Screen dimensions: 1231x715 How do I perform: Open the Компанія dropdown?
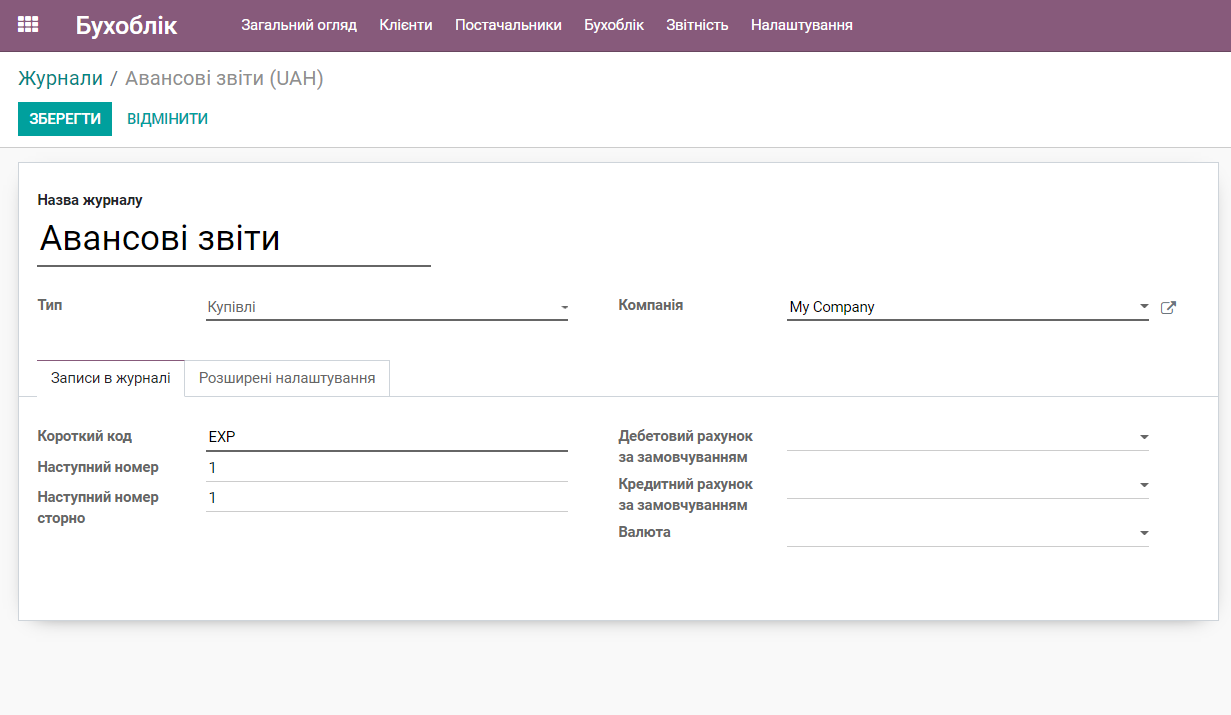(1144, 306)
